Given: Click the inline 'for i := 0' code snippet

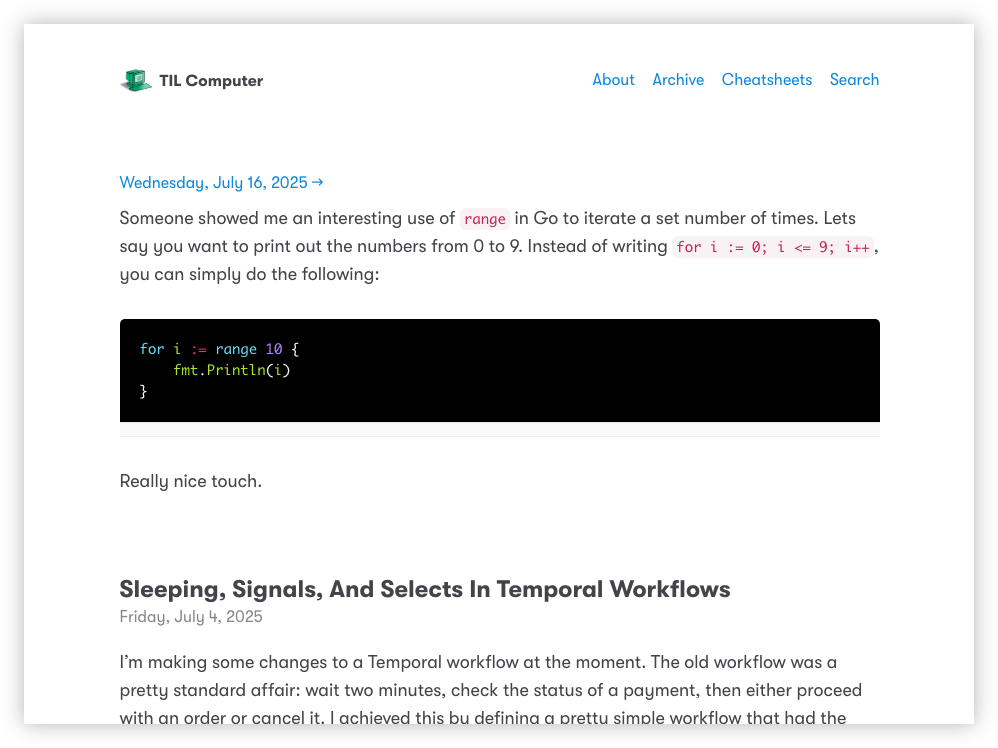Looking at the screenshot, I should (773, 247).
